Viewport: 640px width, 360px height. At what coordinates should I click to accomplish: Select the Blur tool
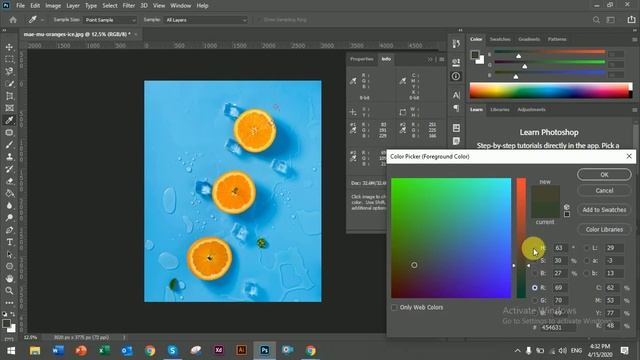click(9, 206)
